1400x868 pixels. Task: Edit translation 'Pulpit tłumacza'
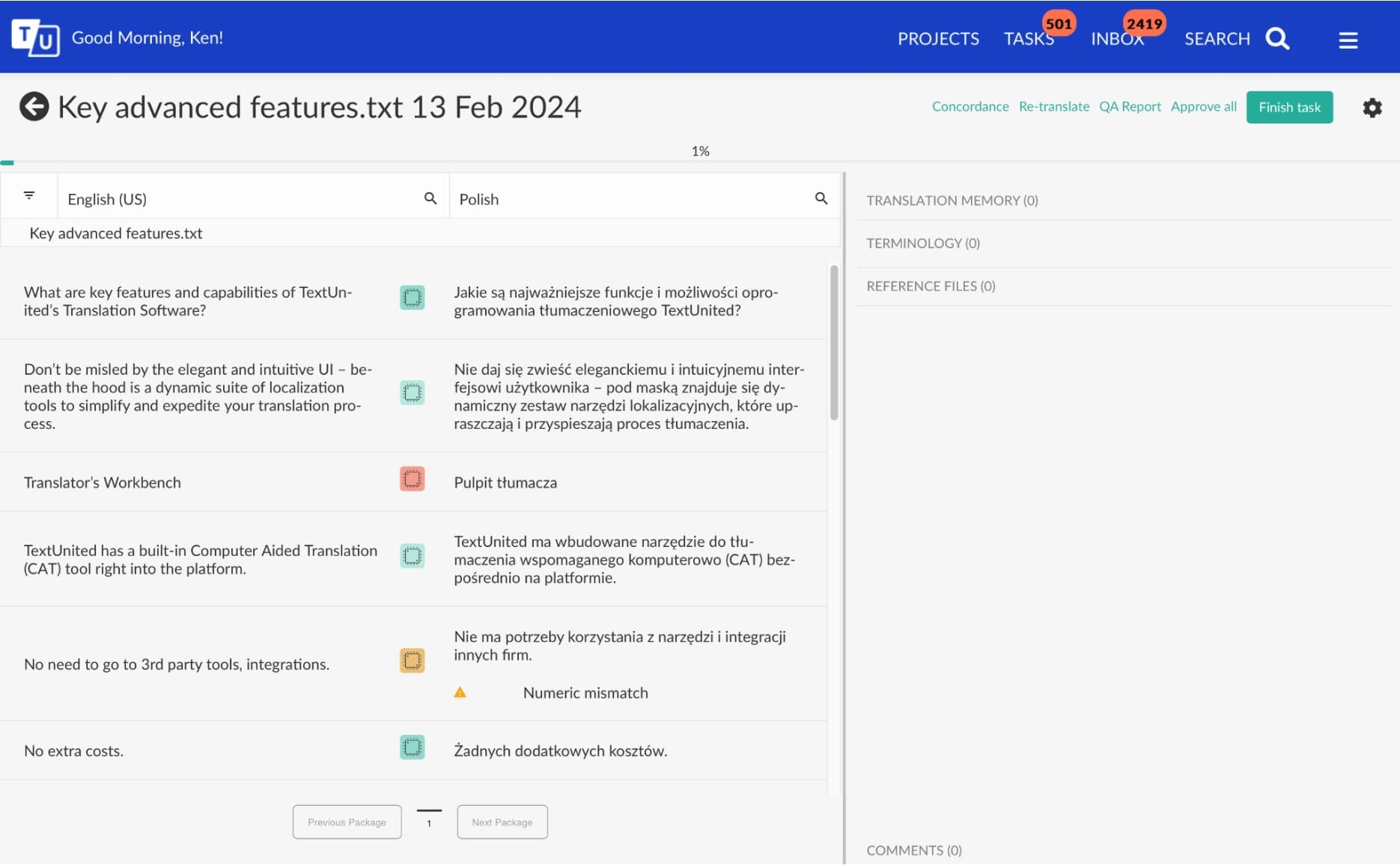(x=505, y=483)
